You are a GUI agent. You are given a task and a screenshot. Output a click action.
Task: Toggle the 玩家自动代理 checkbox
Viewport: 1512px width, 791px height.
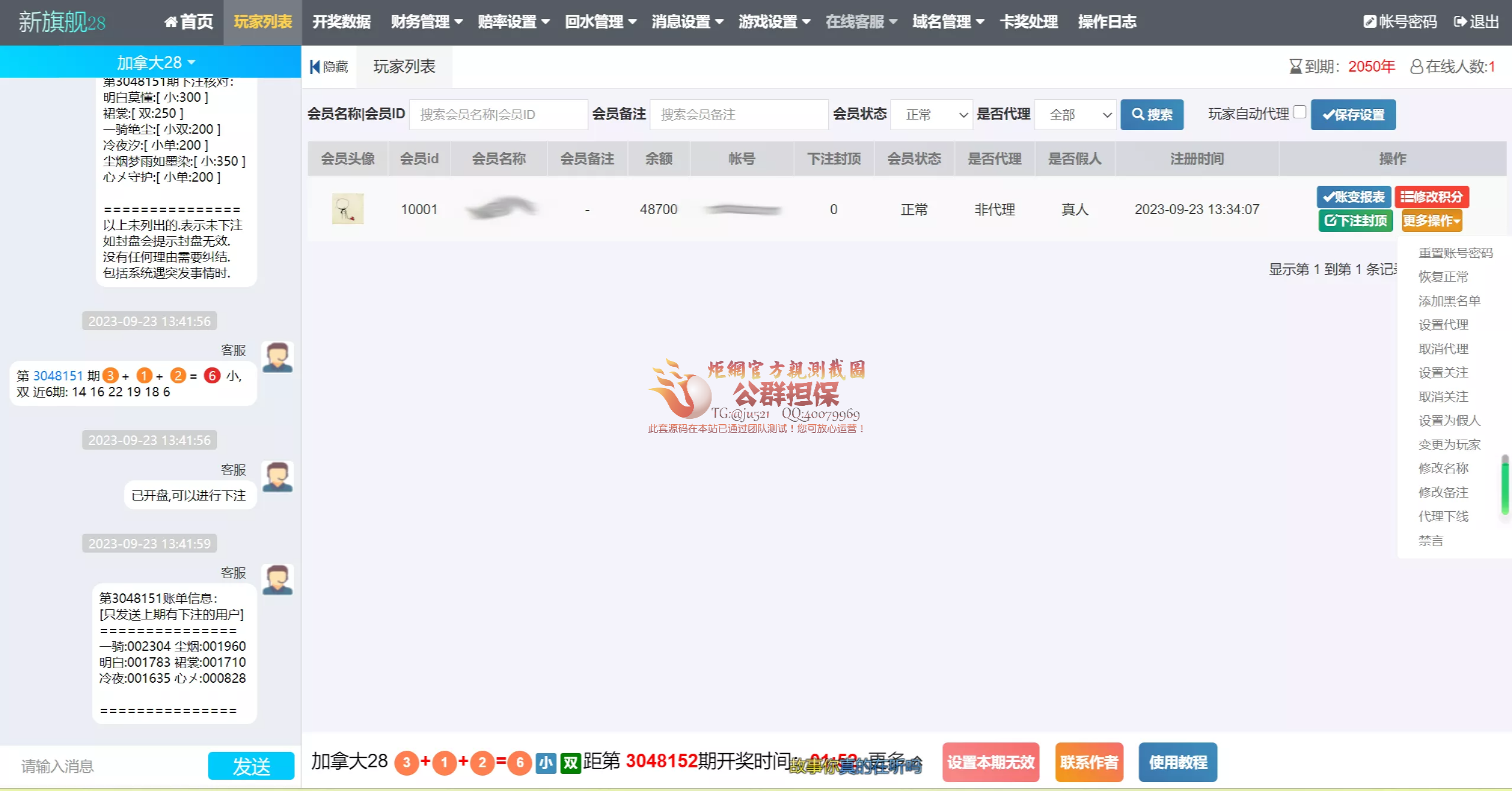[x=1299, y=112]
